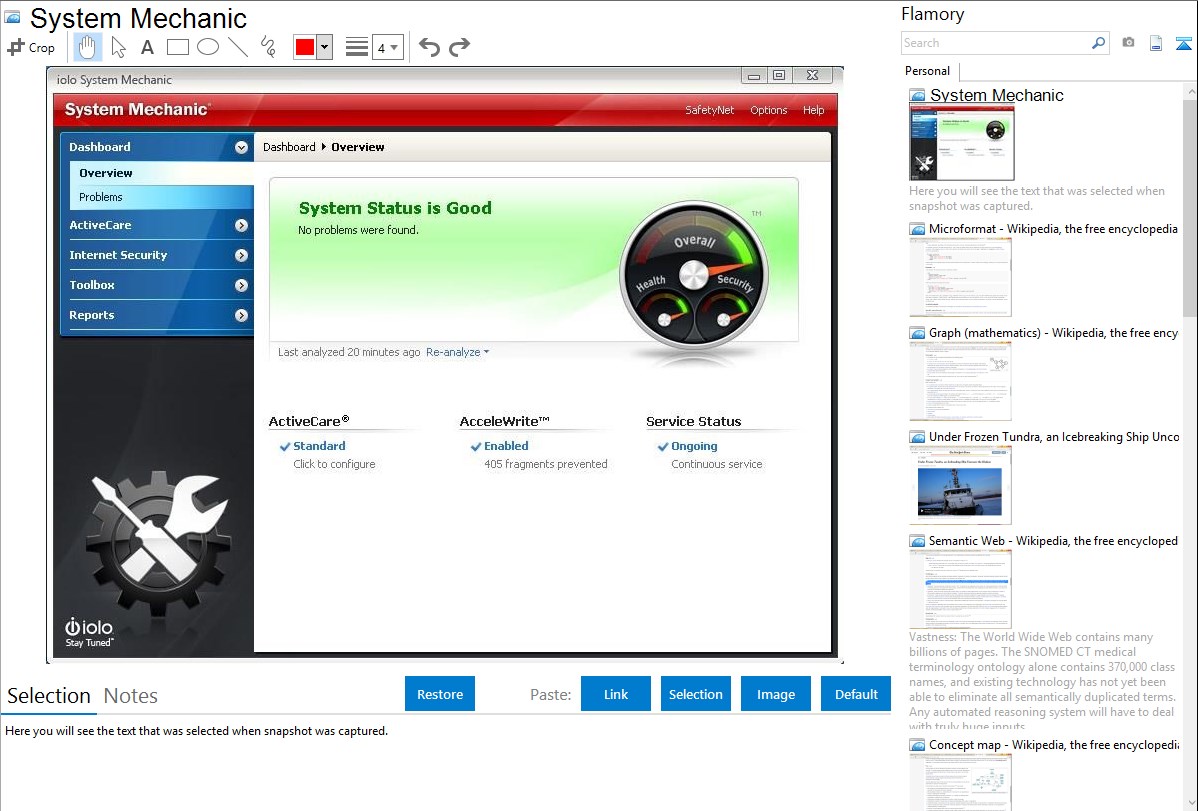Open the color picker dropdown arrow

325,47
